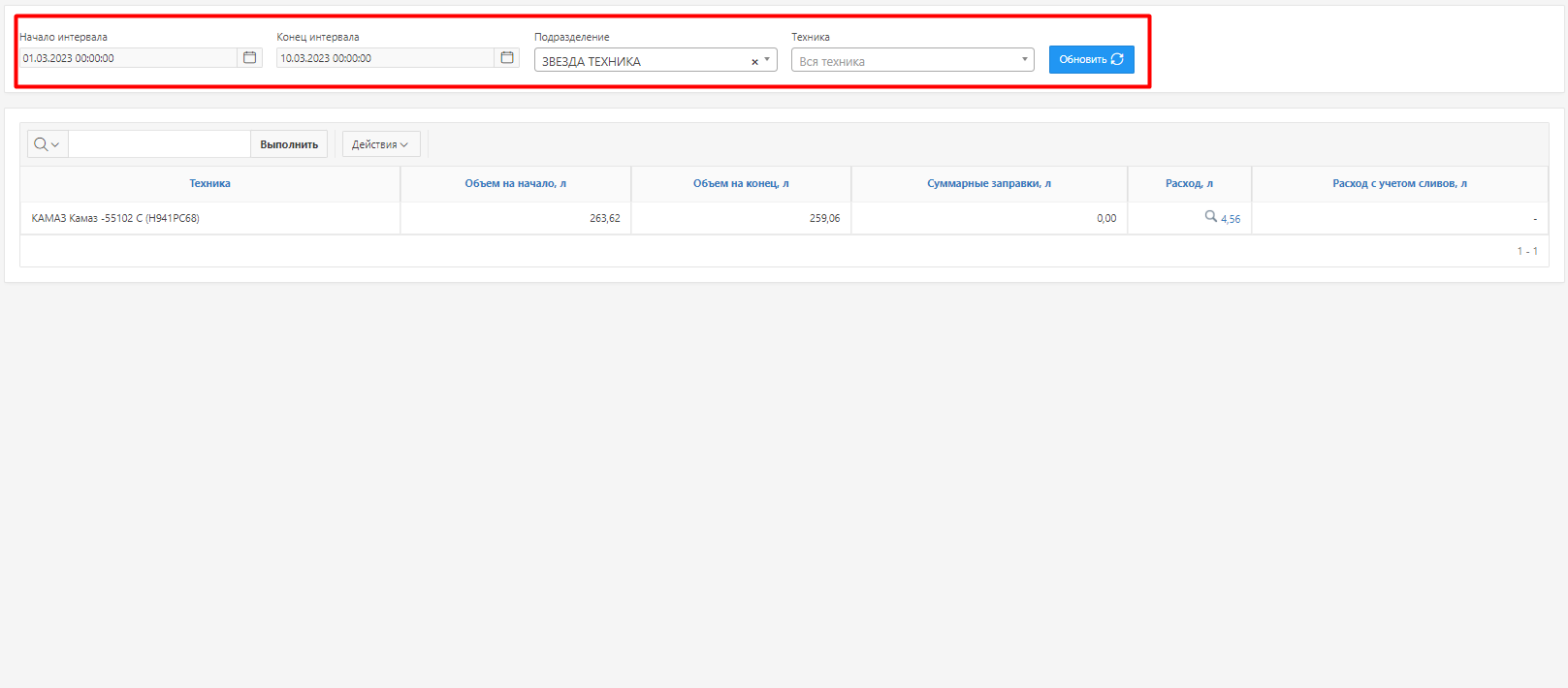Viewport: 1568px width, 688px height.
Task: Click the Объем на начало, л header
Action: pyautogui.click(x=515, y=183)
